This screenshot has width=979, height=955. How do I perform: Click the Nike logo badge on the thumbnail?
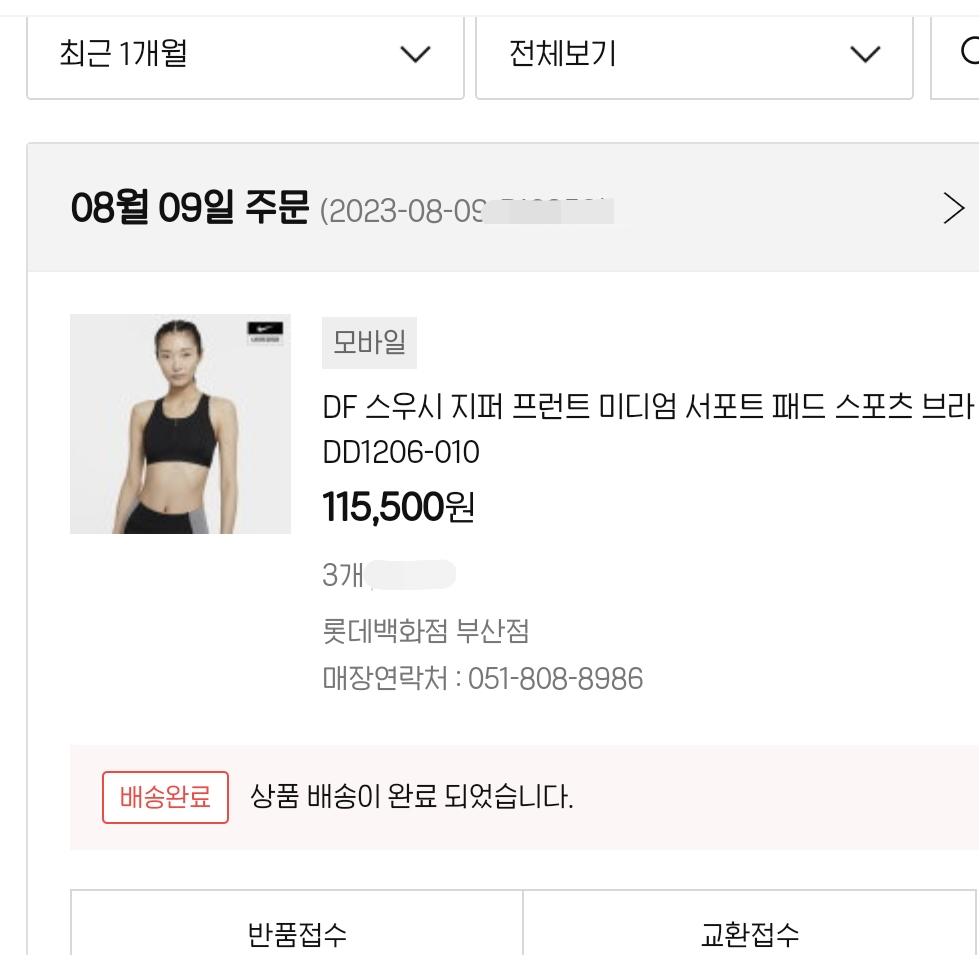(x=263, y=334)
